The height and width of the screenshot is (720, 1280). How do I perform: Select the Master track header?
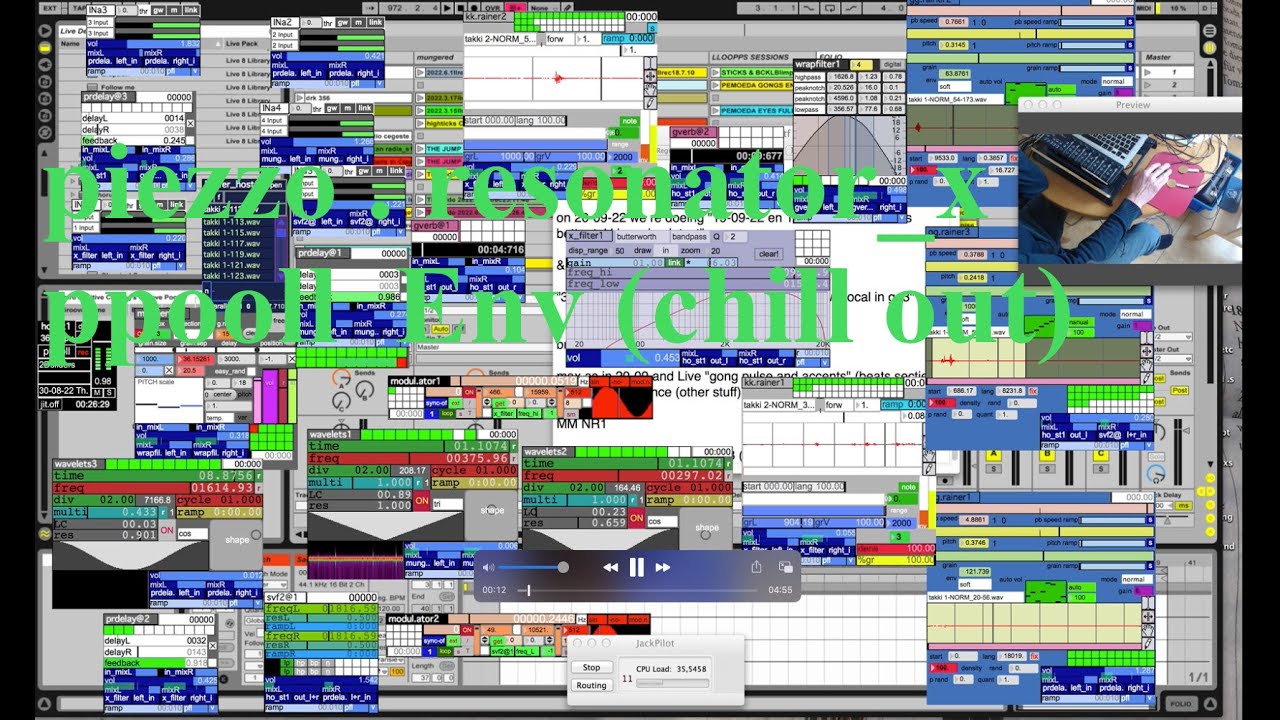[1169, 58]
